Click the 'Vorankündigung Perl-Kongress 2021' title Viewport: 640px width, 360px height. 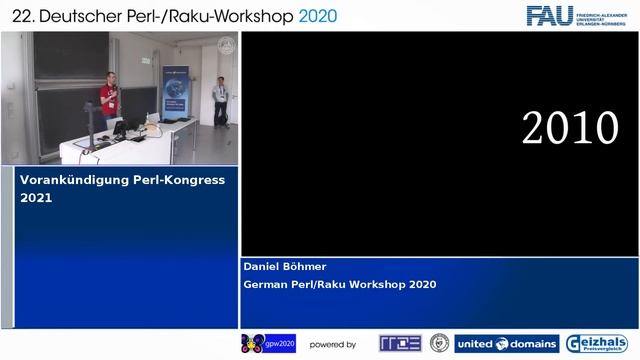[x=122, y=189]
